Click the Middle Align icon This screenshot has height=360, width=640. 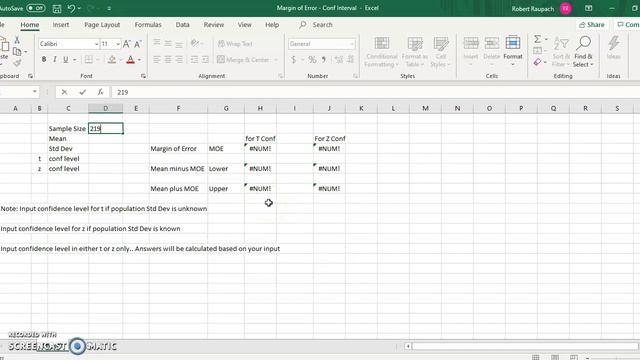tap(168, 43)
